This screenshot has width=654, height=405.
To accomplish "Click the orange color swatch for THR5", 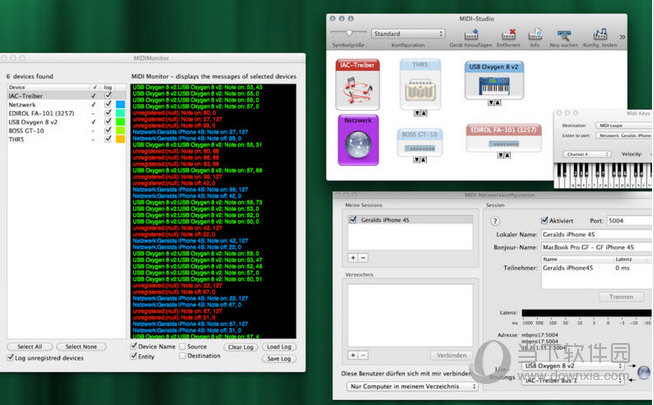I will 120,139.
